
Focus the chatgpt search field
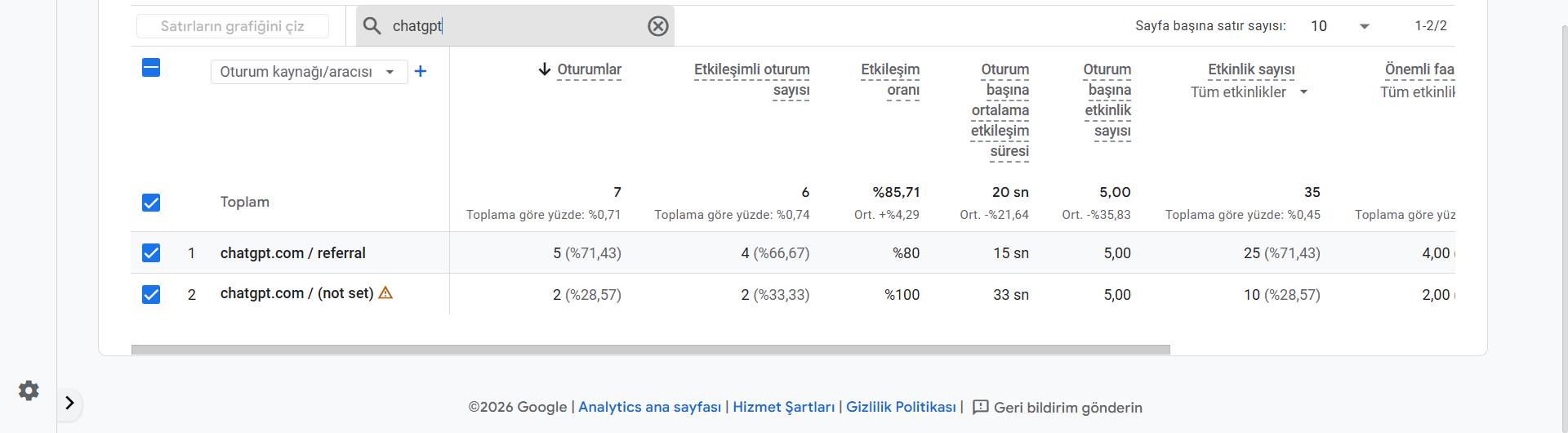(x=514, y=26)
